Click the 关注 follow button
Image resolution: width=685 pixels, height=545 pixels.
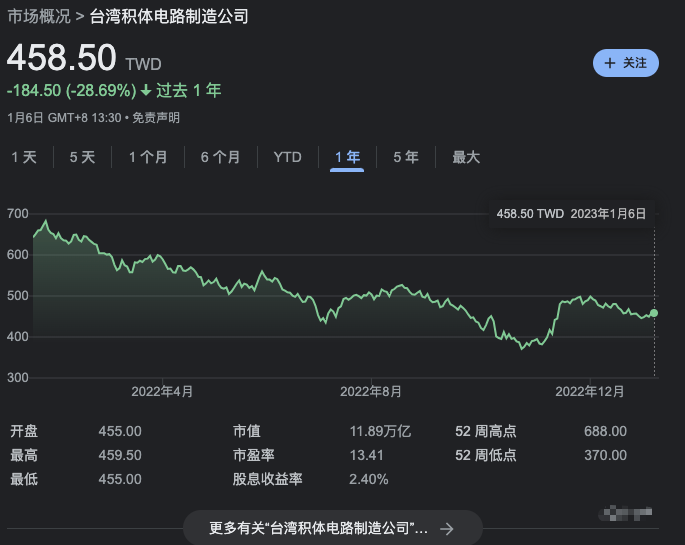[626, 63]
